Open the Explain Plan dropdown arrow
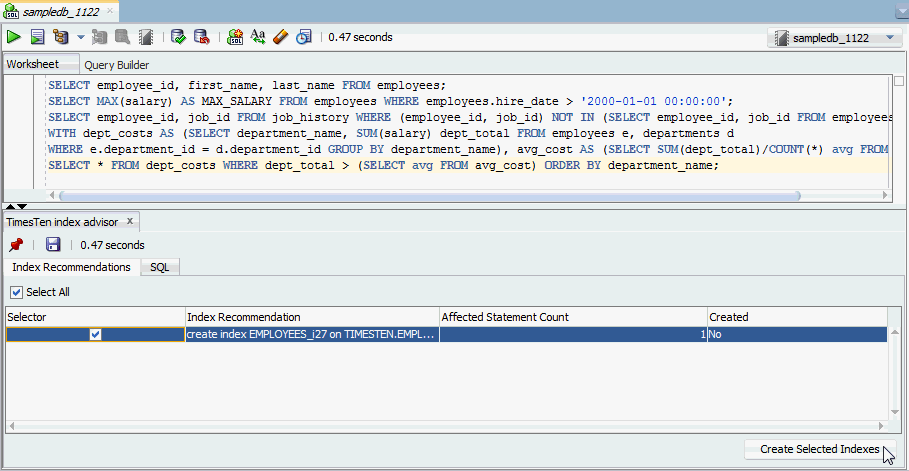 (81, 37)
